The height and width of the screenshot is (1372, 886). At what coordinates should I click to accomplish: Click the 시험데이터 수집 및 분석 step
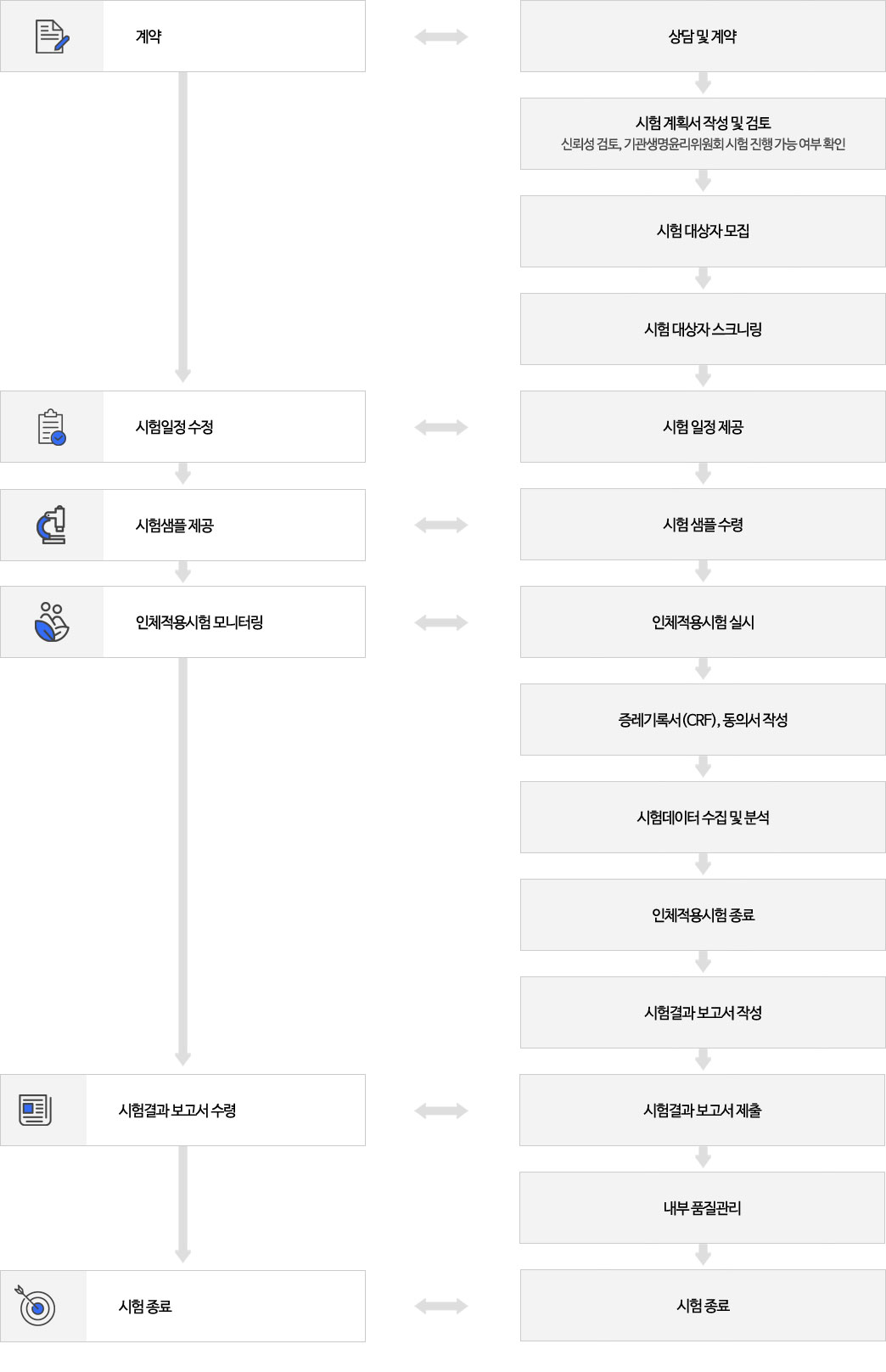tap(703, 818)
